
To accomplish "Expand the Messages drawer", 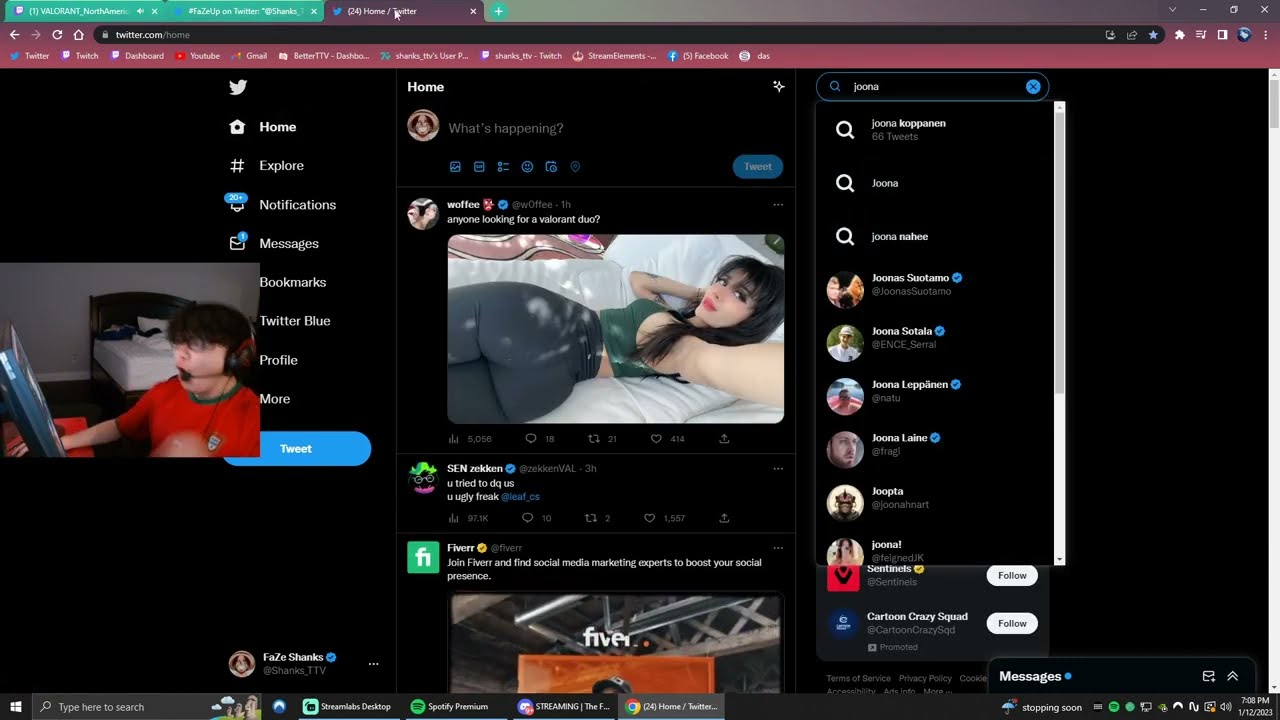I will pos(1232,676).
